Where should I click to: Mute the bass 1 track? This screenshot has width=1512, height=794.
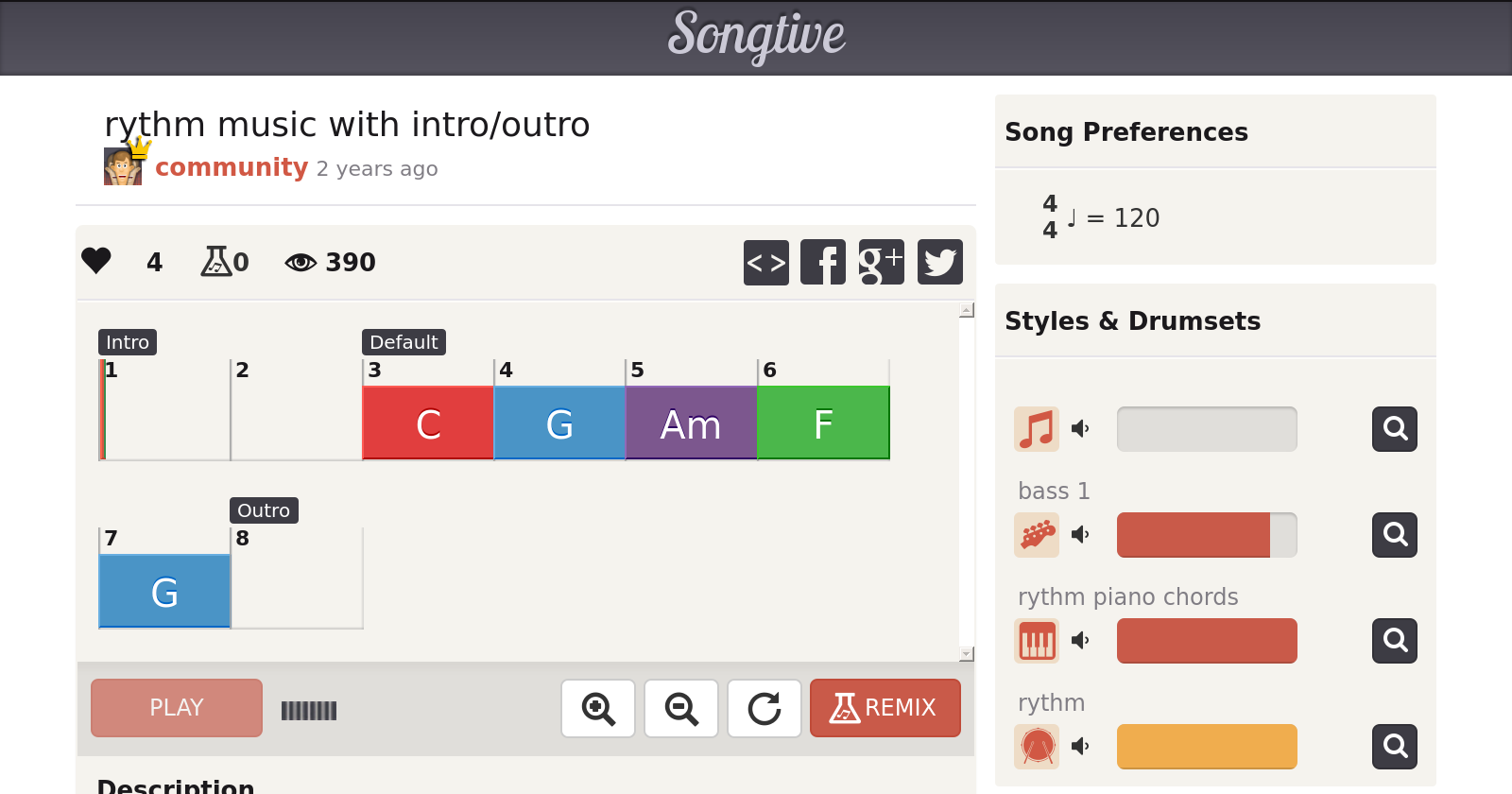click(x=1080, y=535)
